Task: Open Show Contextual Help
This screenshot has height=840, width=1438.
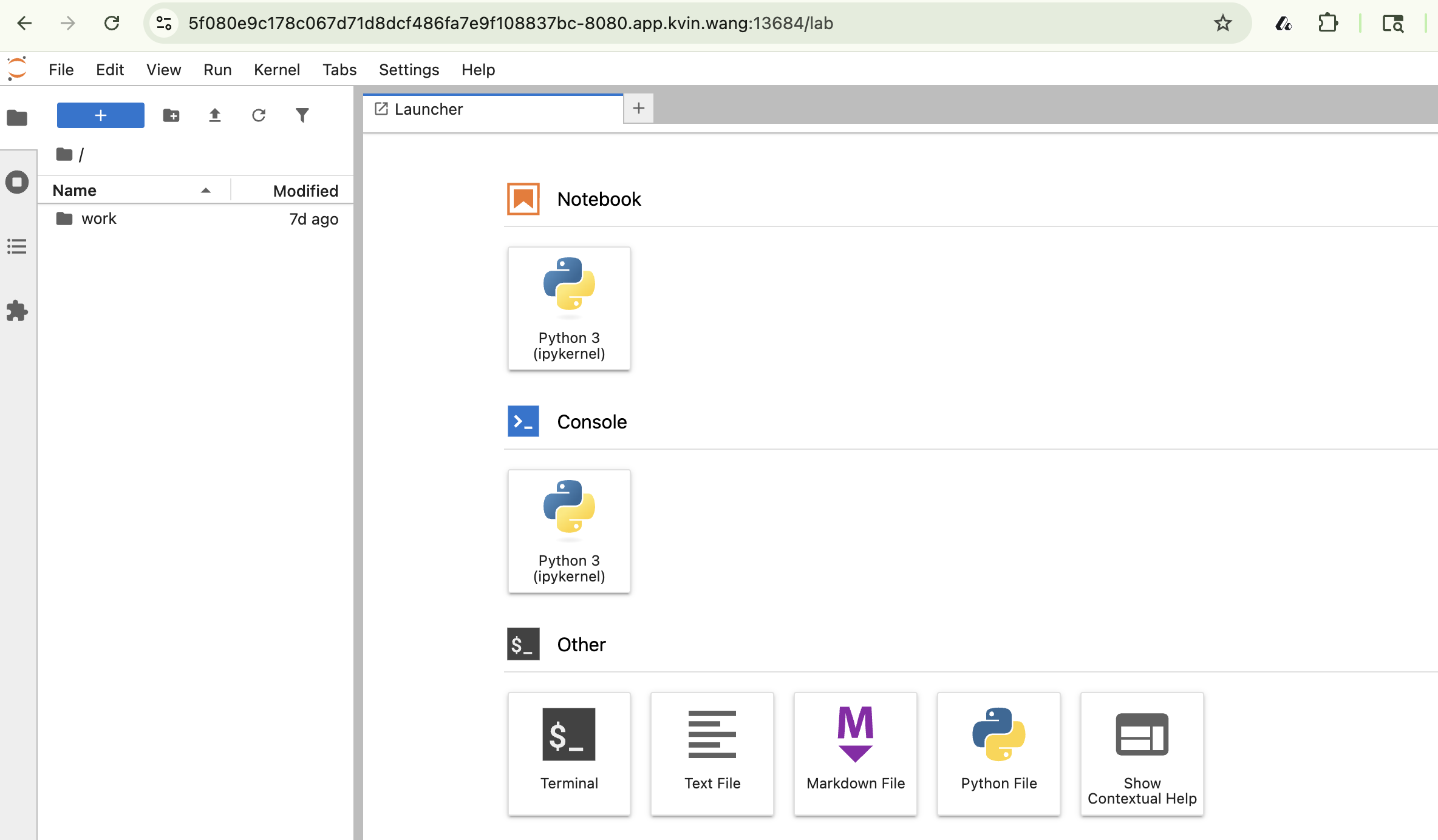Action: tap(1141, 754)
